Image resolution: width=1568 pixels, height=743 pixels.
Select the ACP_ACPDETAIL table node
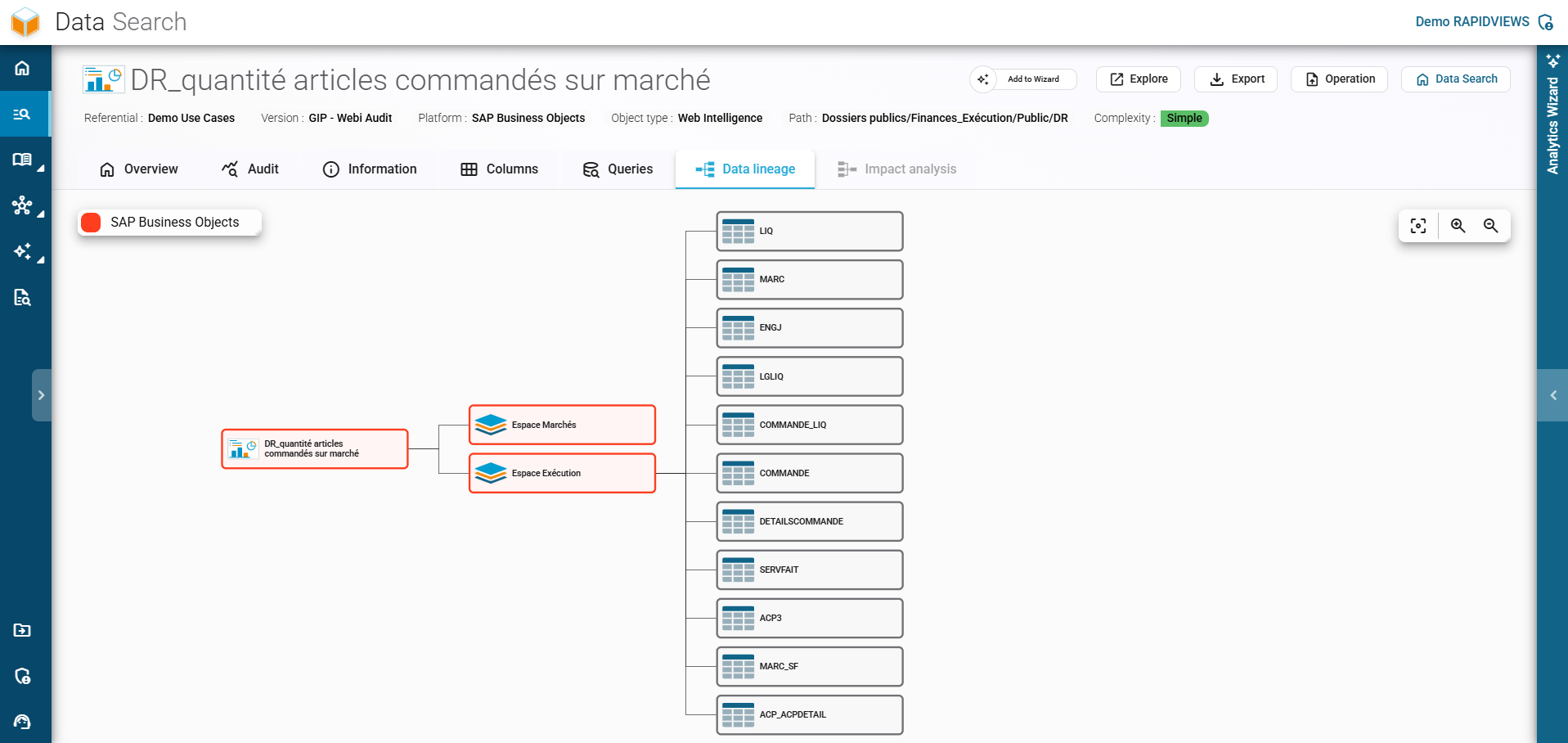pos(810,715)
